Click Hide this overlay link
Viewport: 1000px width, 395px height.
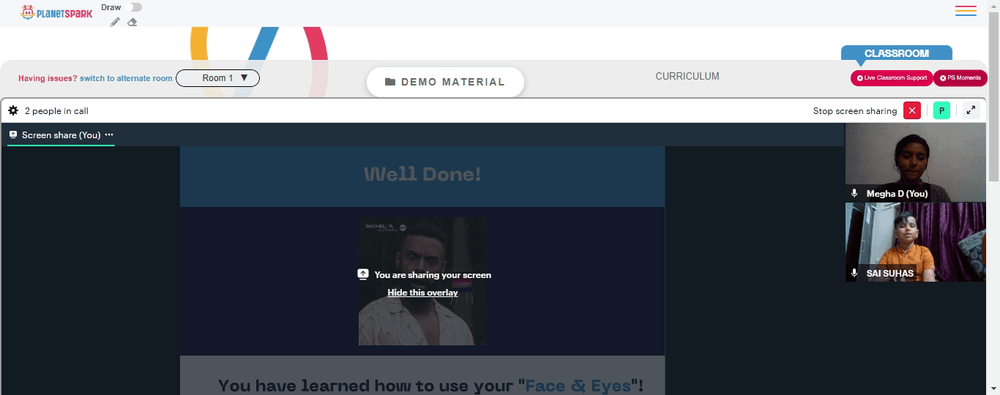click(423, 292)
